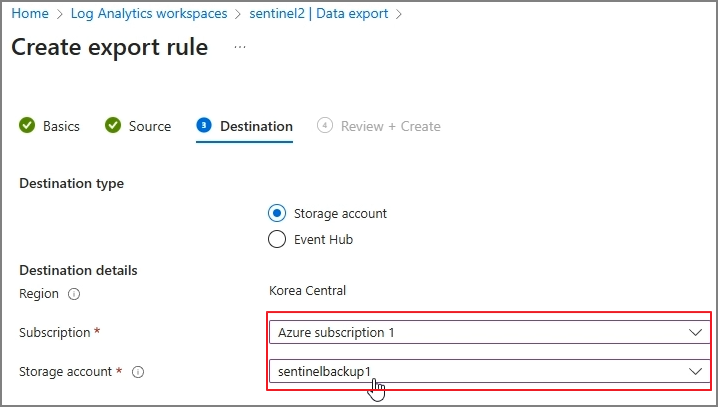Image resolution: width=718 pixels, height=407 pixels.
Task: Switch to the Basics tab
Action: (x=61, y=126)
